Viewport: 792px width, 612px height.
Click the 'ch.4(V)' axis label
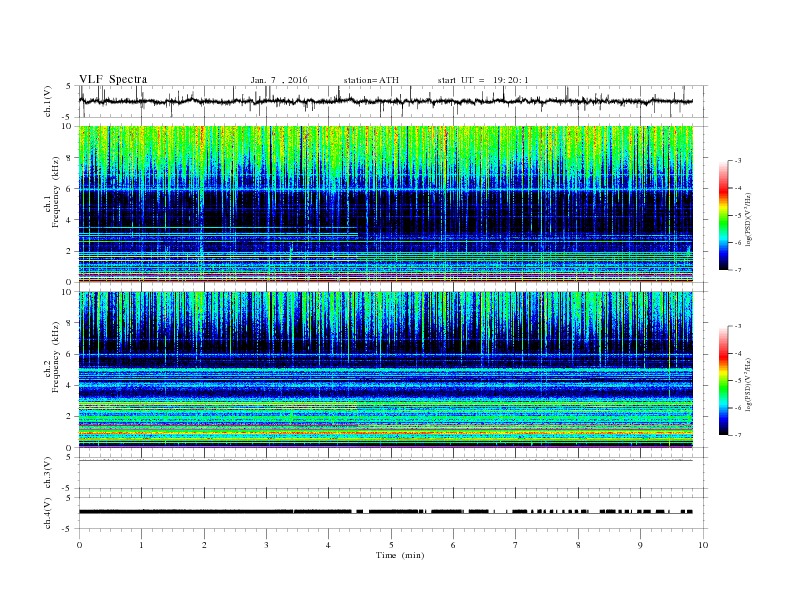coord(47,513)
